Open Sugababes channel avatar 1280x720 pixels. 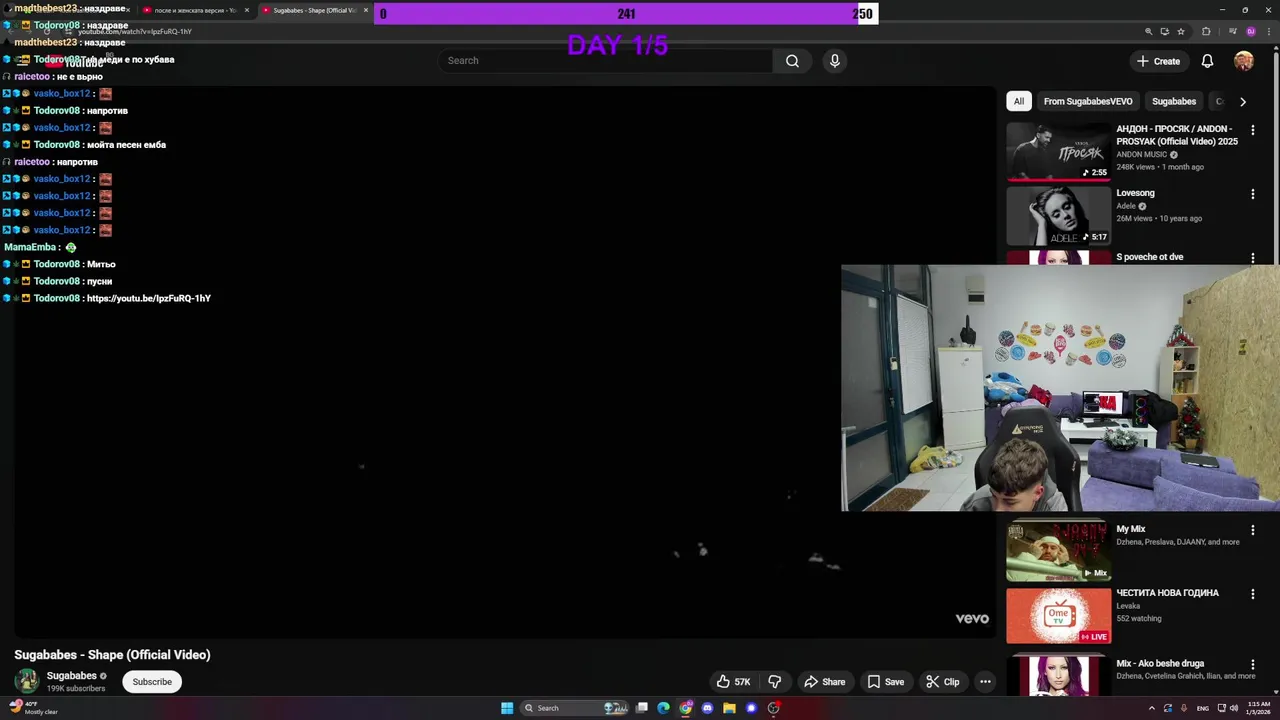[x=27, y=681]
